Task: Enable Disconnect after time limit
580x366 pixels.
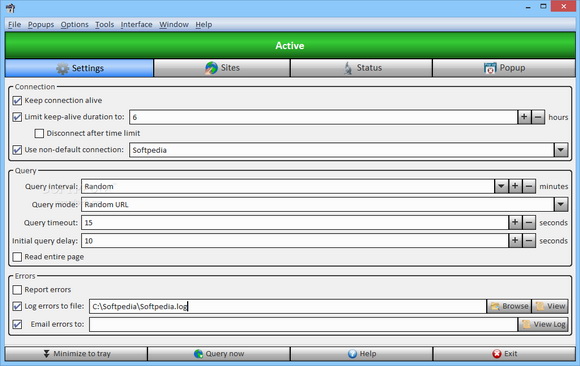Action: point(39,133)
